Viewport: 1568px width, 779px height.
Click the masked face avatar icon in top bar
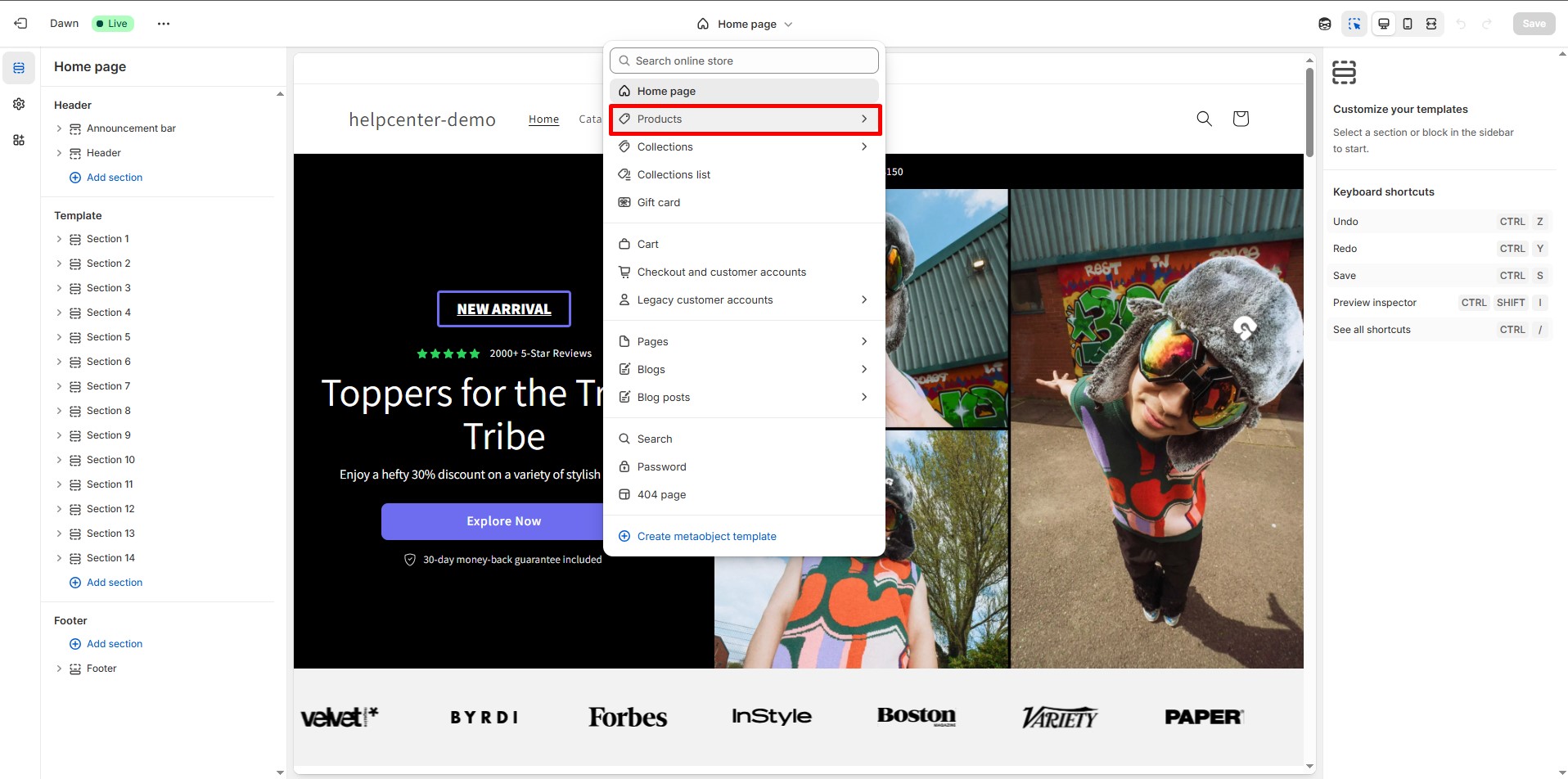pos(1325,24)
